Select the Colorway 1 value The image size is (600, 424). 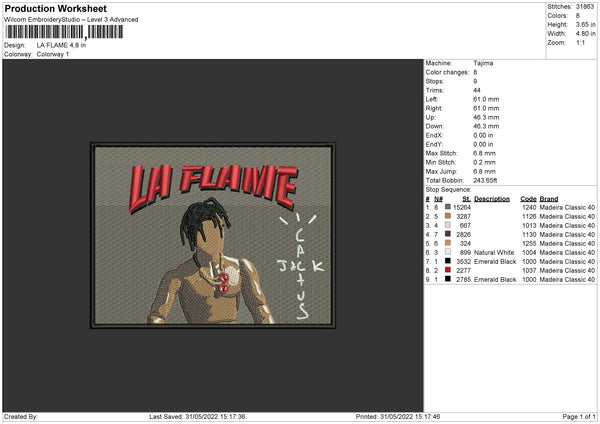click(53, 54)
